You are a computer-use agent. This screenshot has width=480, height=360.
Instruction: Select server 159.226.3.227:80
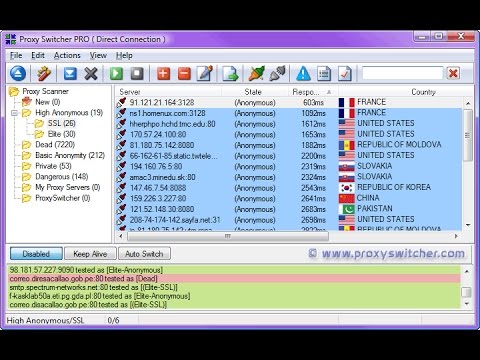coord(289,198)
